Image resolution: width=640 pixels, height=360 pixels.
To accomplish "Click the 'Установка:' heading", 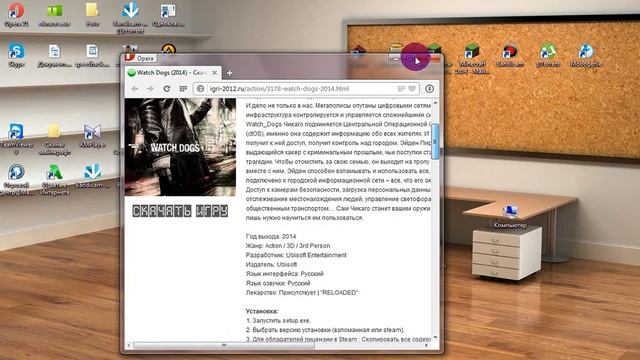I will click(262, 311).
